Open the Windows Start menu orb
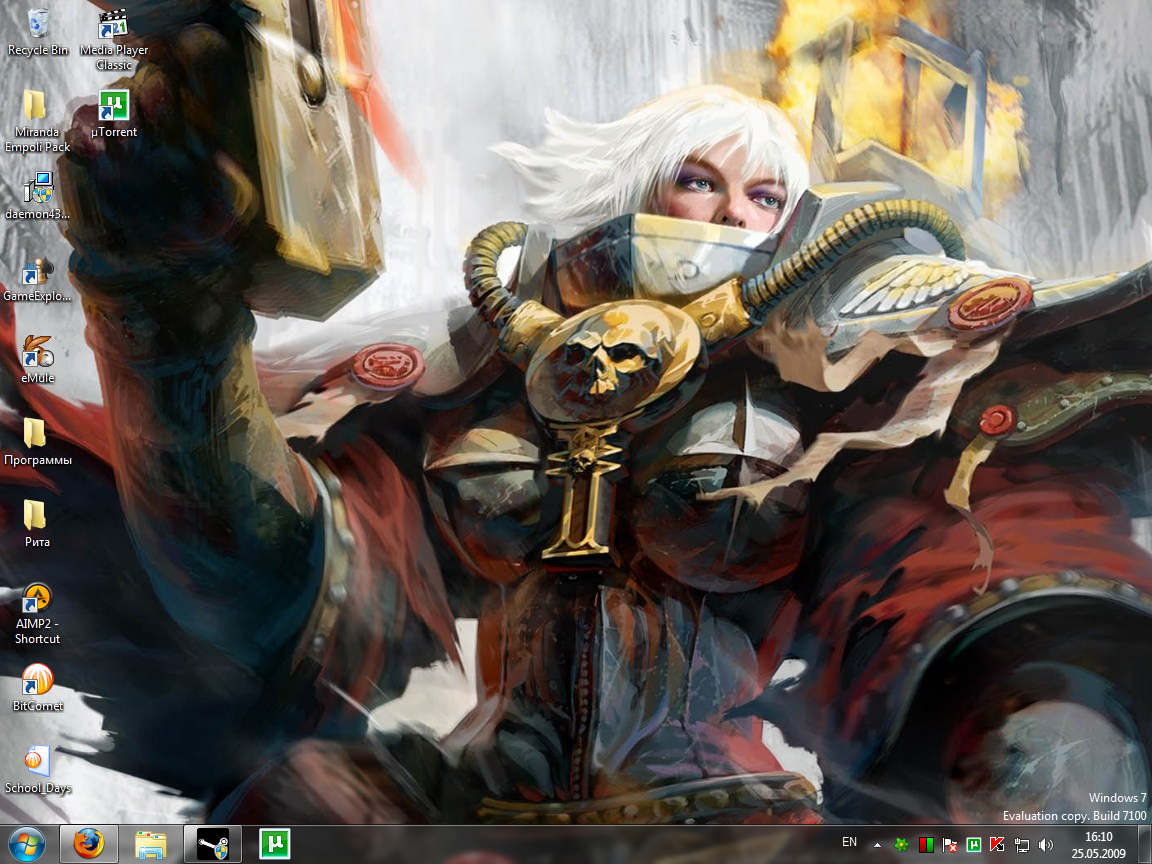The height and width of the screenshot is (864, 1152). (x=26, y=844)
